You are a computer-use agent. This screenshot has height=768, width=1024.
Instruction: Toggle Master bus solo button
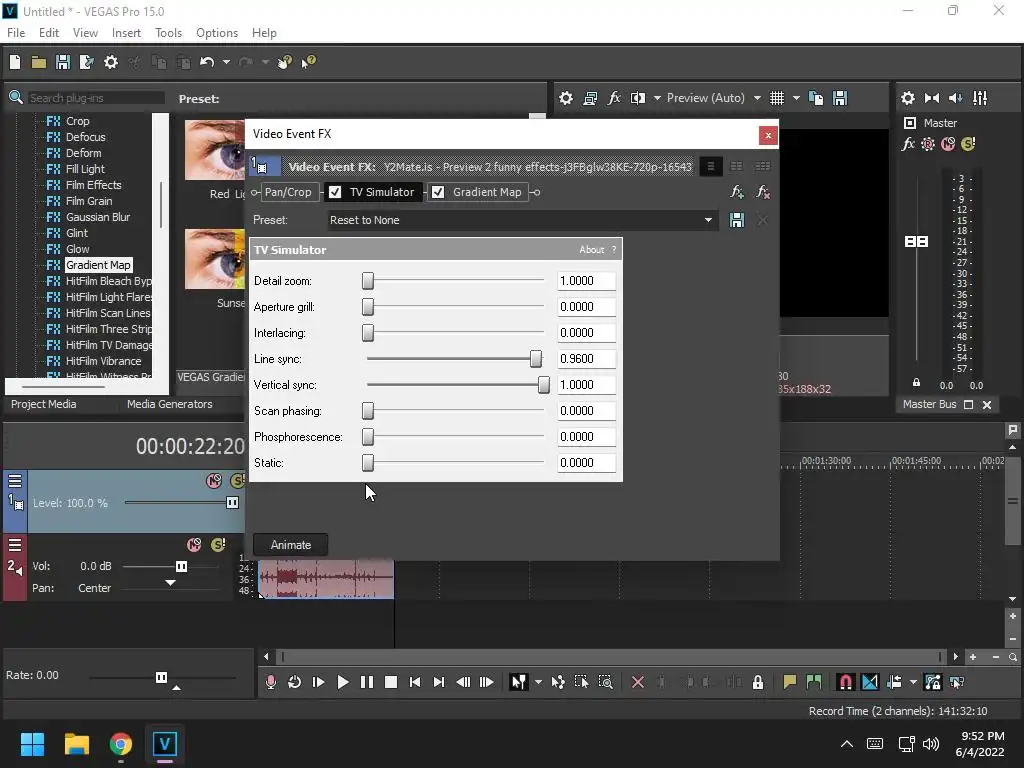[x=968, y=144]
